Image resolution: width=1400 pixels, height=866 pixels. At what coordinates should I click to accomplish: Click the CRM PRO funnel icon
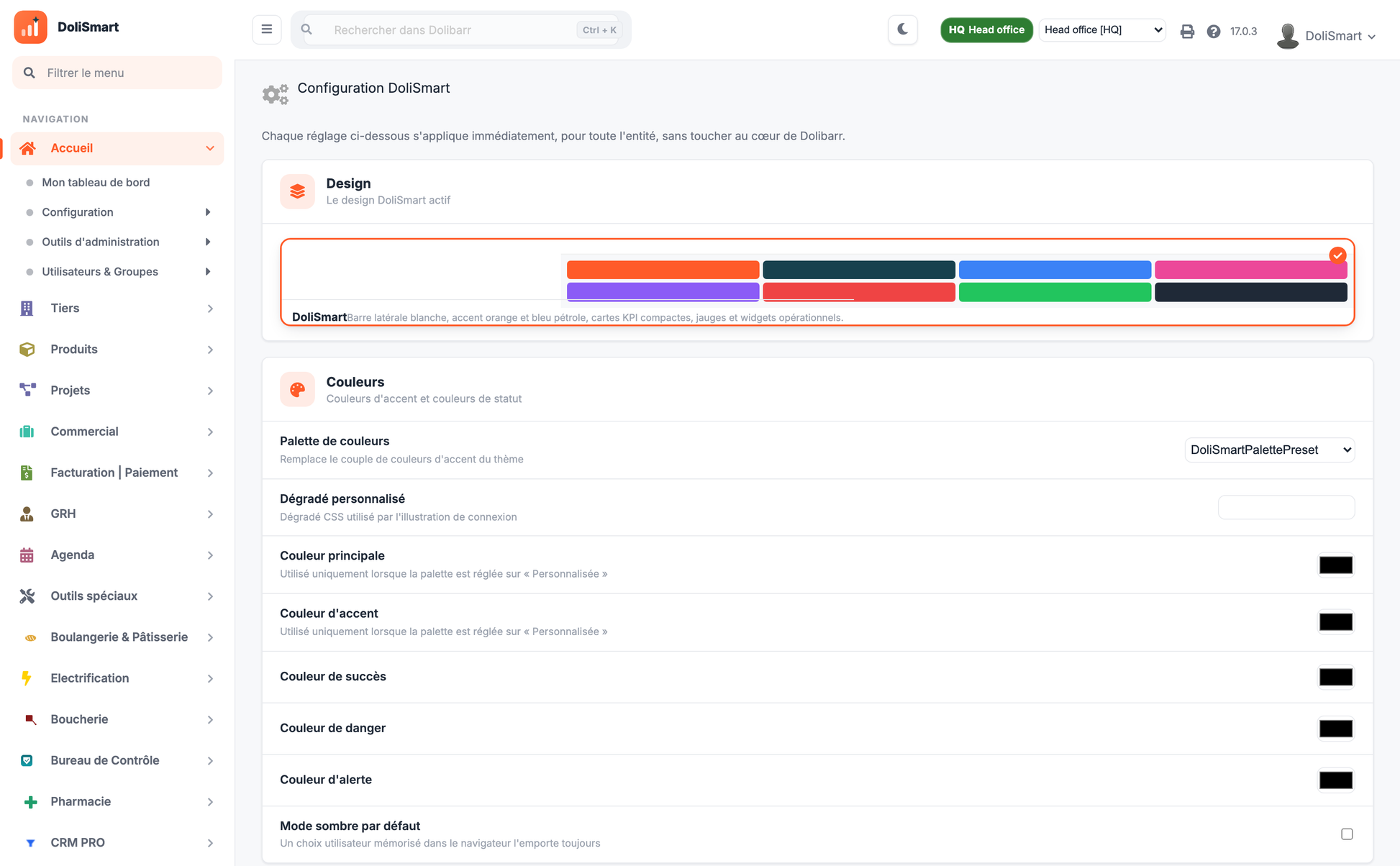tap(29, 843)
